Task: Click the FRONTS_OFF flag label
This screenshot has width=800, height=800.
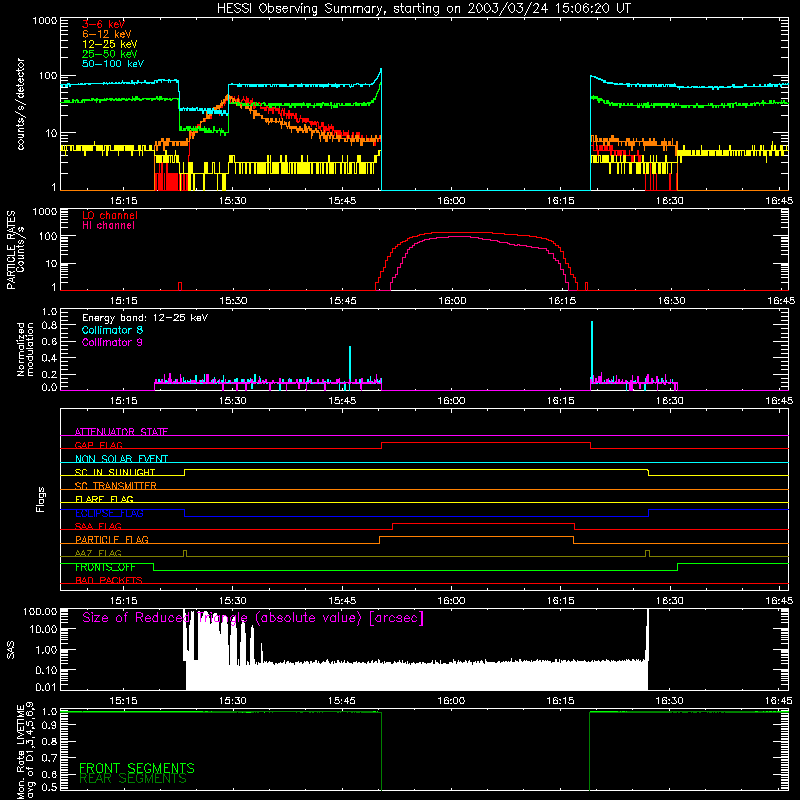Action: (105, 567)
